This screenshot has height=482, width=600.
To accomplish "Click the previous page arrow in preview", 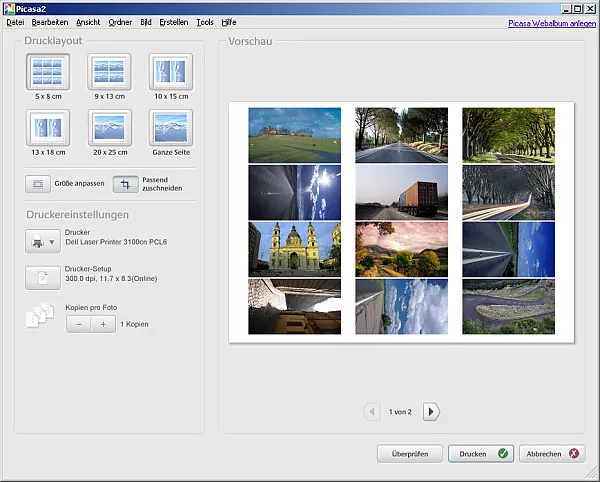I will tap(372, 411).
